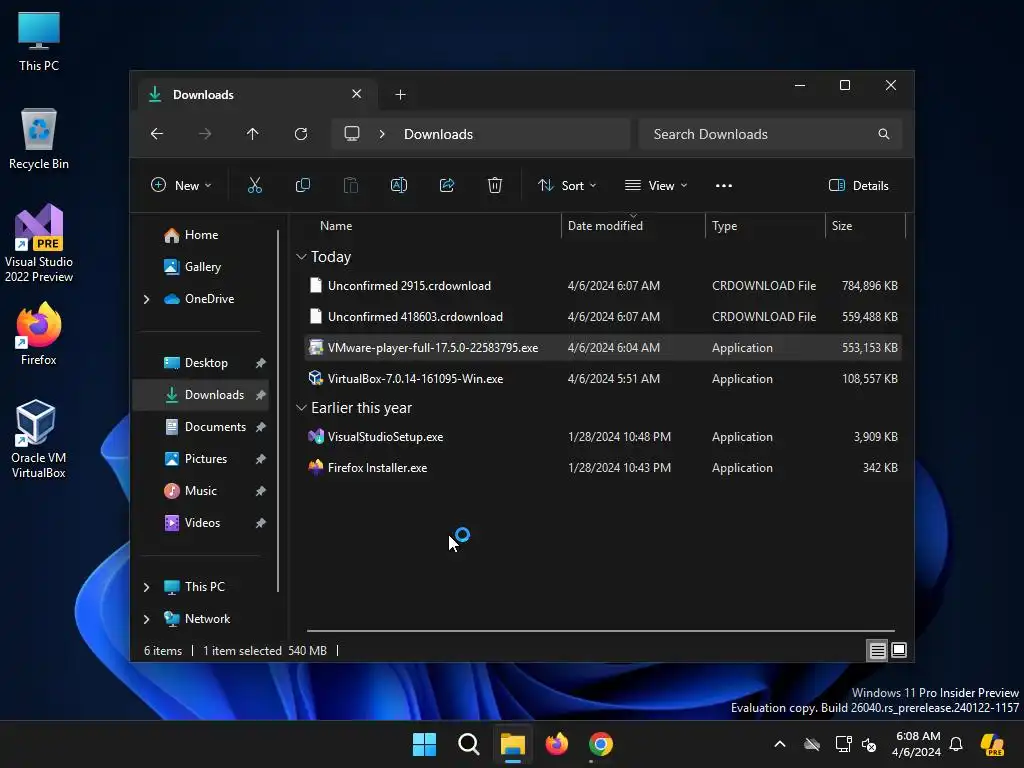Select Firefox Installer.exe file

603,468
